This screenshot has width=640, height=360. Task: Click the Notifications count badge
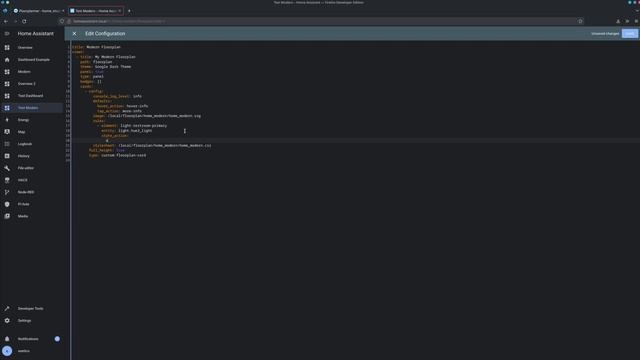pyautogui.click(x=57, y=339)
